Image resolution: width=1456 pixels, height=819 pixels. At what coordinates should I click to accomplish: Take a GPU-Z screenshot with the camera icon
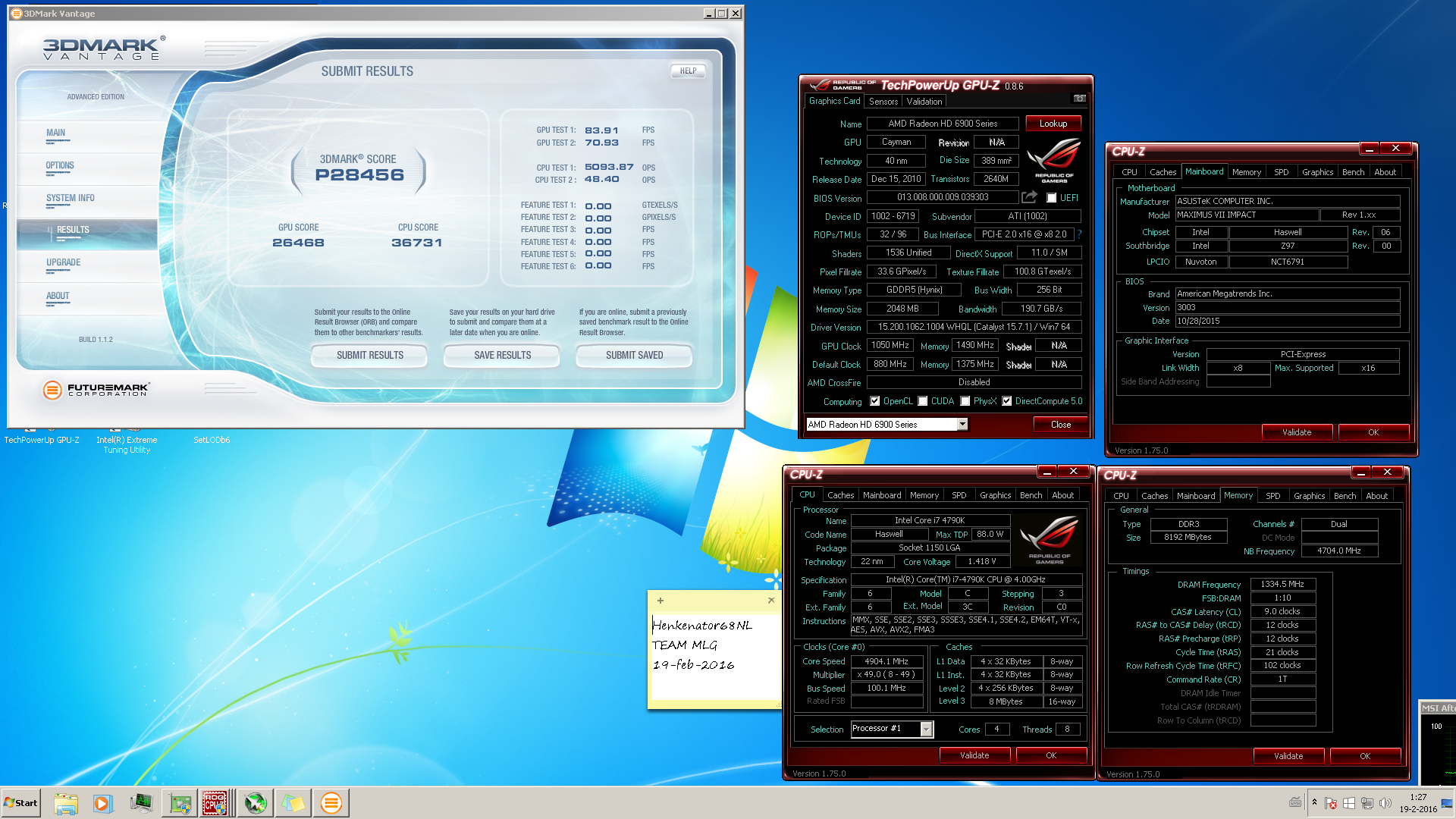[1079, 99]
